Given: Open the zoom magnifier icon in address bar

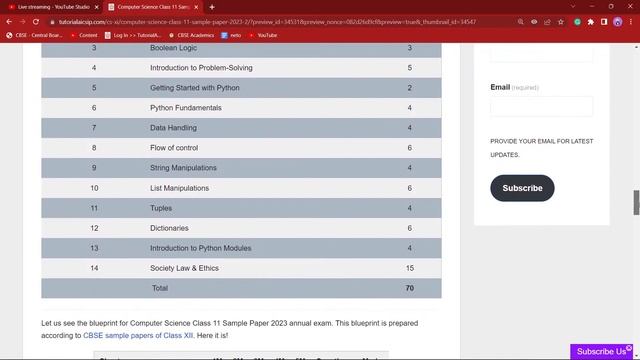Looking at the screenshot, I should point(520,22).
